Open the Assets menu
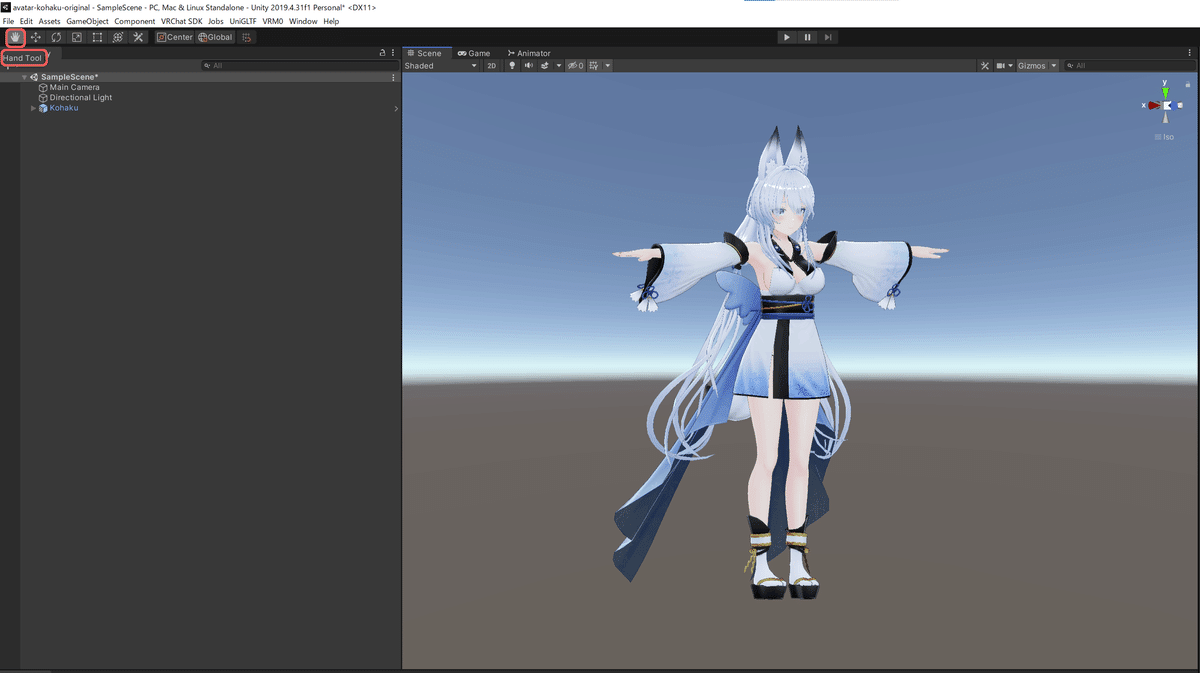Screen dimensions: 1200x673 click(x=50, y=21)
